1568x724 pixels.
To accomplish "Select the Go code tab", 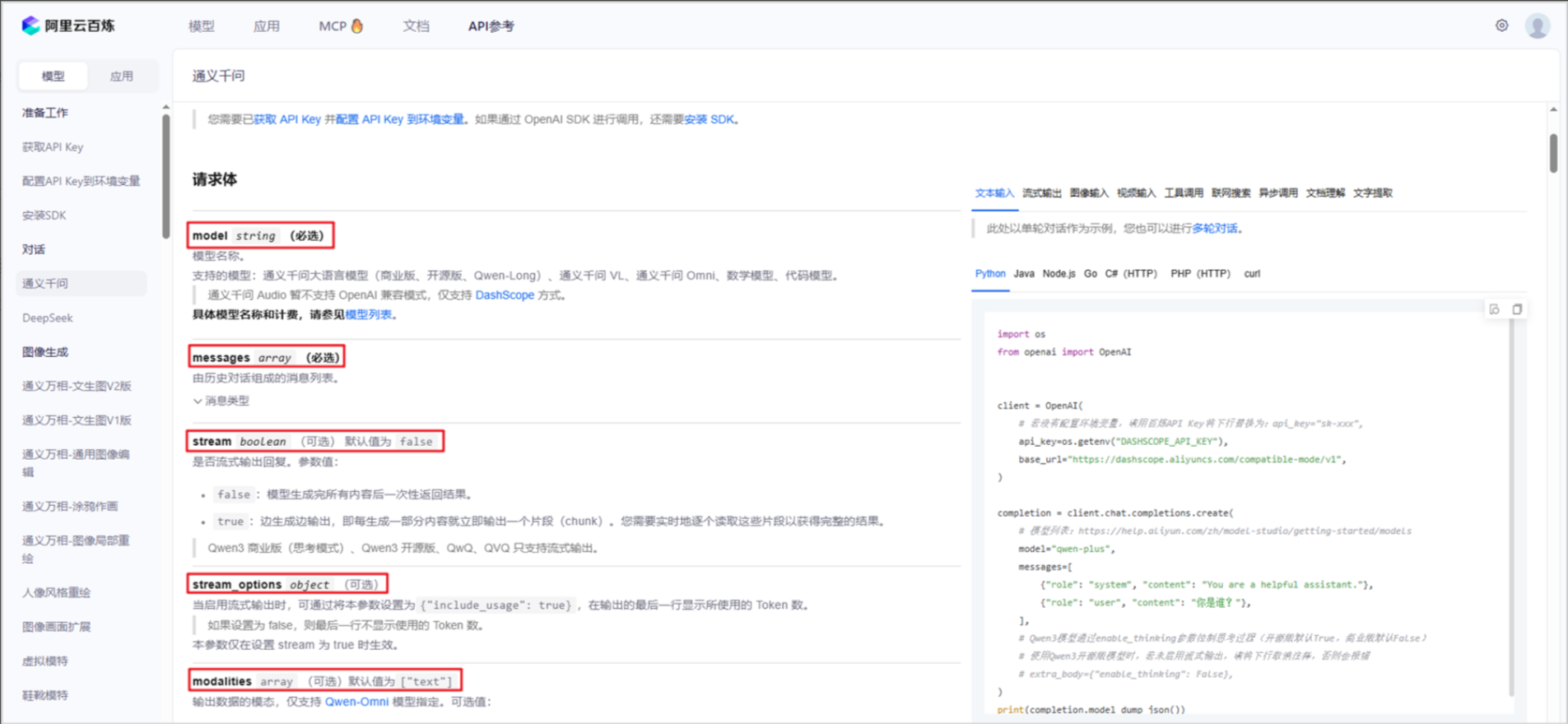I will (x=1091, y=274).
